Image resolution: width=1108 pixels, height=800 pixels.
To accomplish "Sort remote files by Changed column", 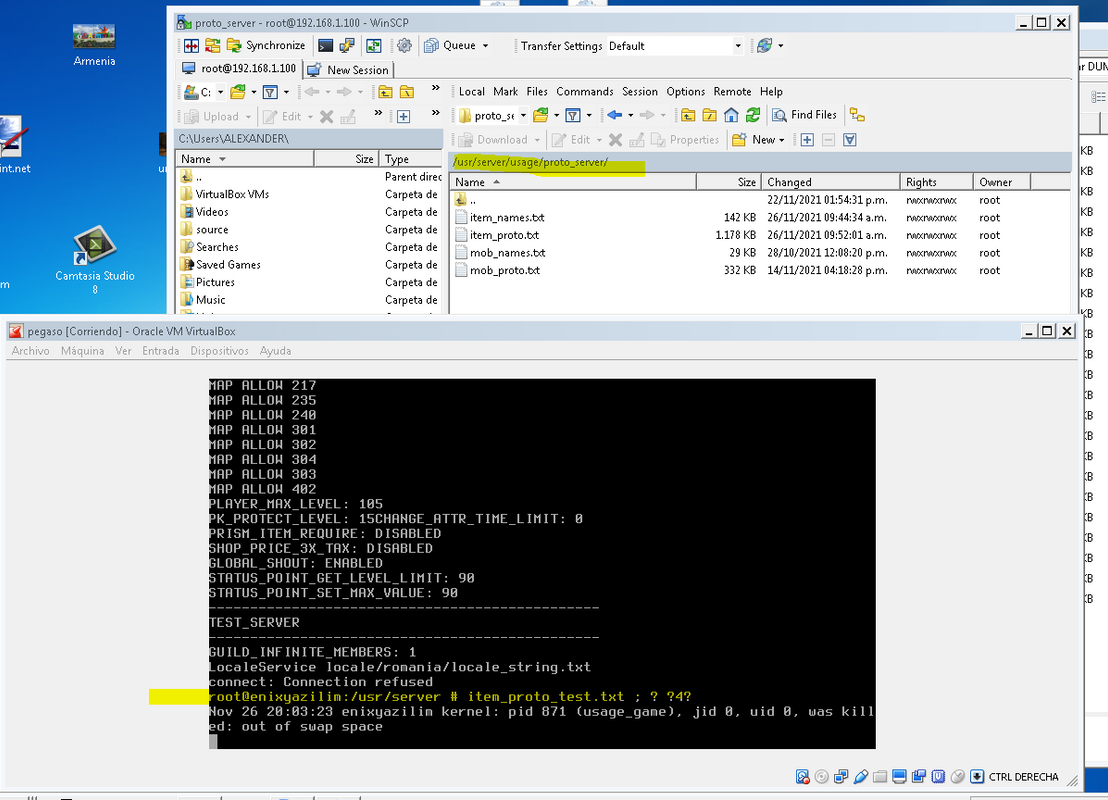I will 830,182.
